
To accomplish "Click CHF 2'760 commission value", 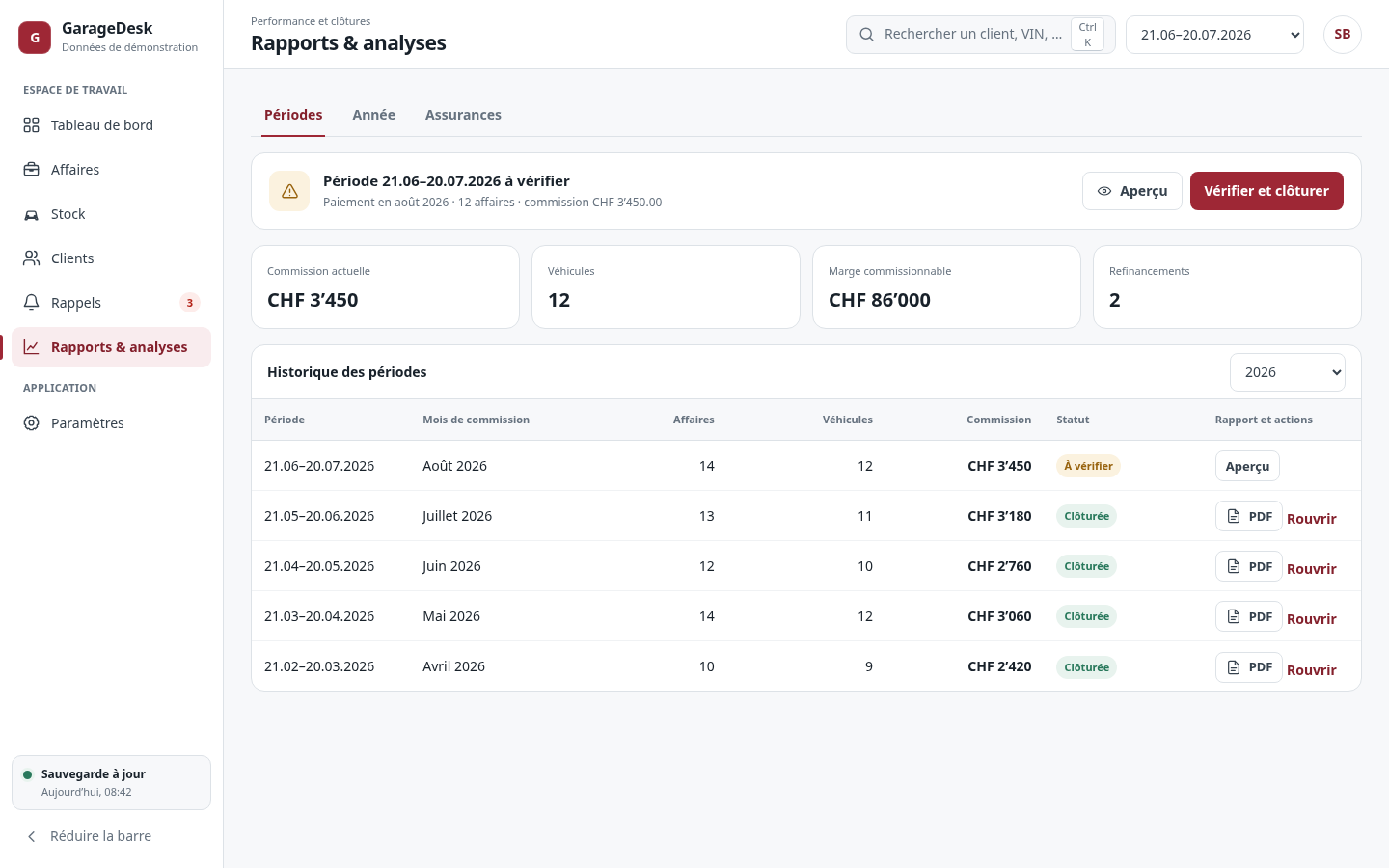I will click(999, 566).
